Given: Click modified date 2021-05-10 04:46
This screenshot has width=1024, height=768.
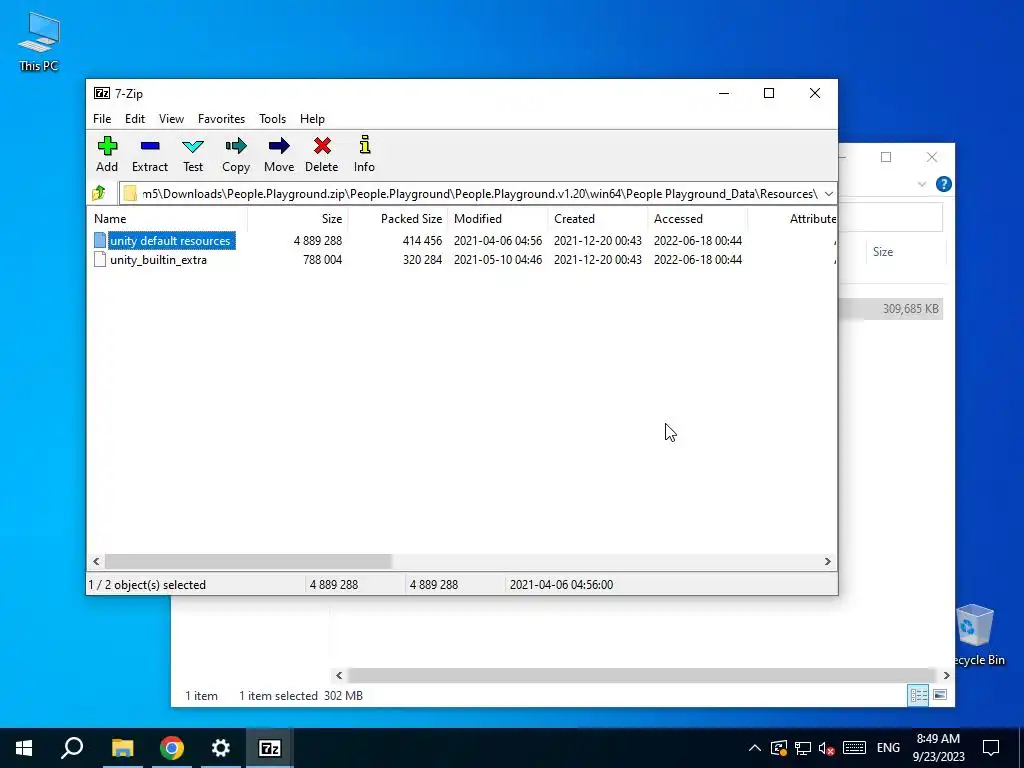Looking at the screenshot, I should pos(498,259).
